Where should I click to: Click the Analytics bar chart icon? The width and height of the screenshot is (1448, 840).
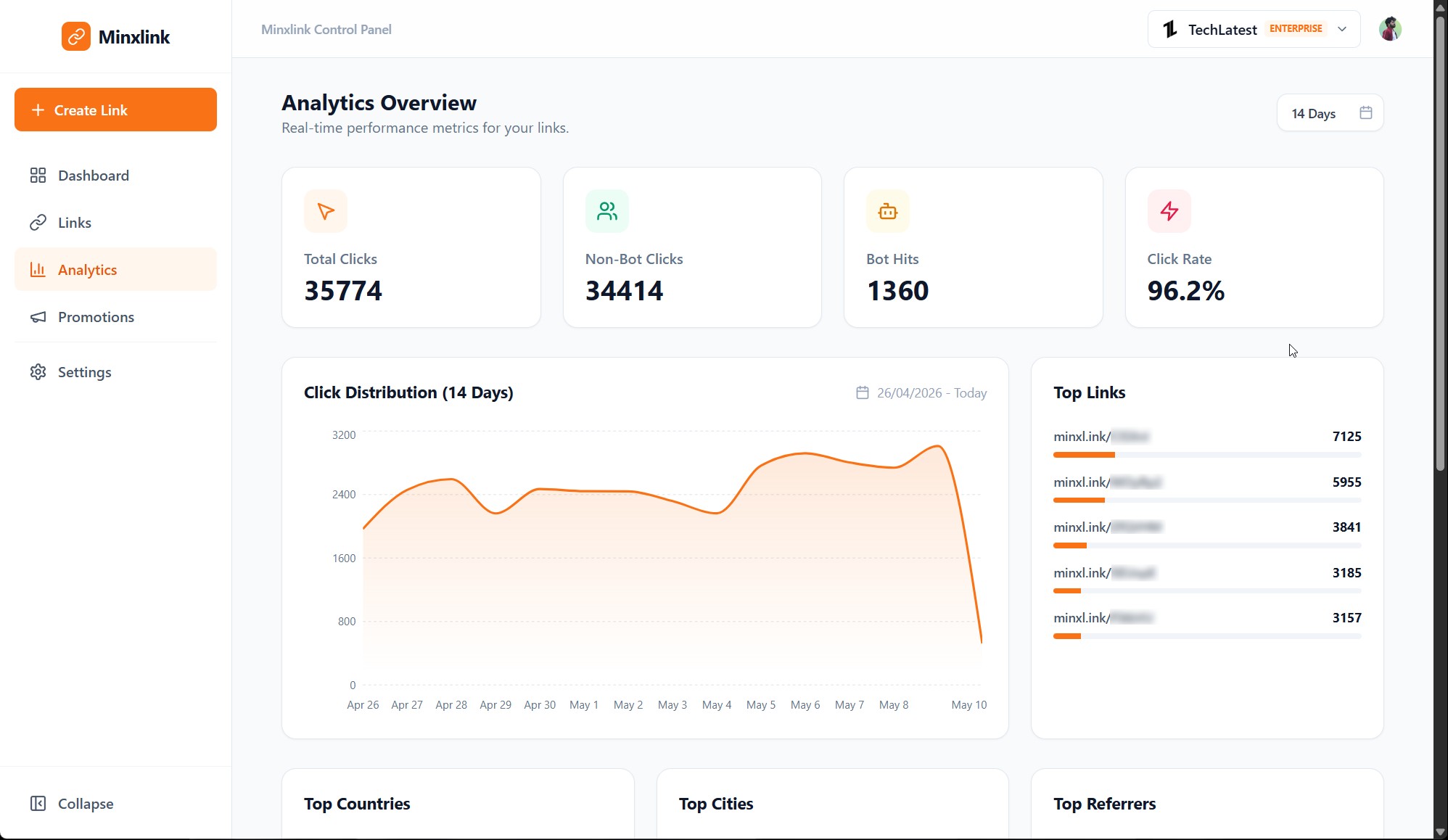coord(38,270)
